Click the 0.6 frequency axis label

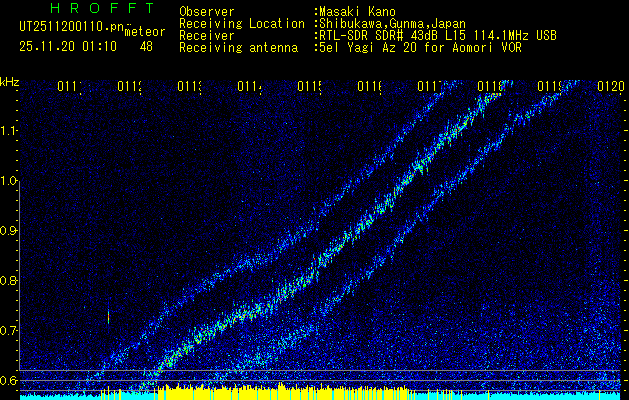pyautogui.click(x=8, y=380)
